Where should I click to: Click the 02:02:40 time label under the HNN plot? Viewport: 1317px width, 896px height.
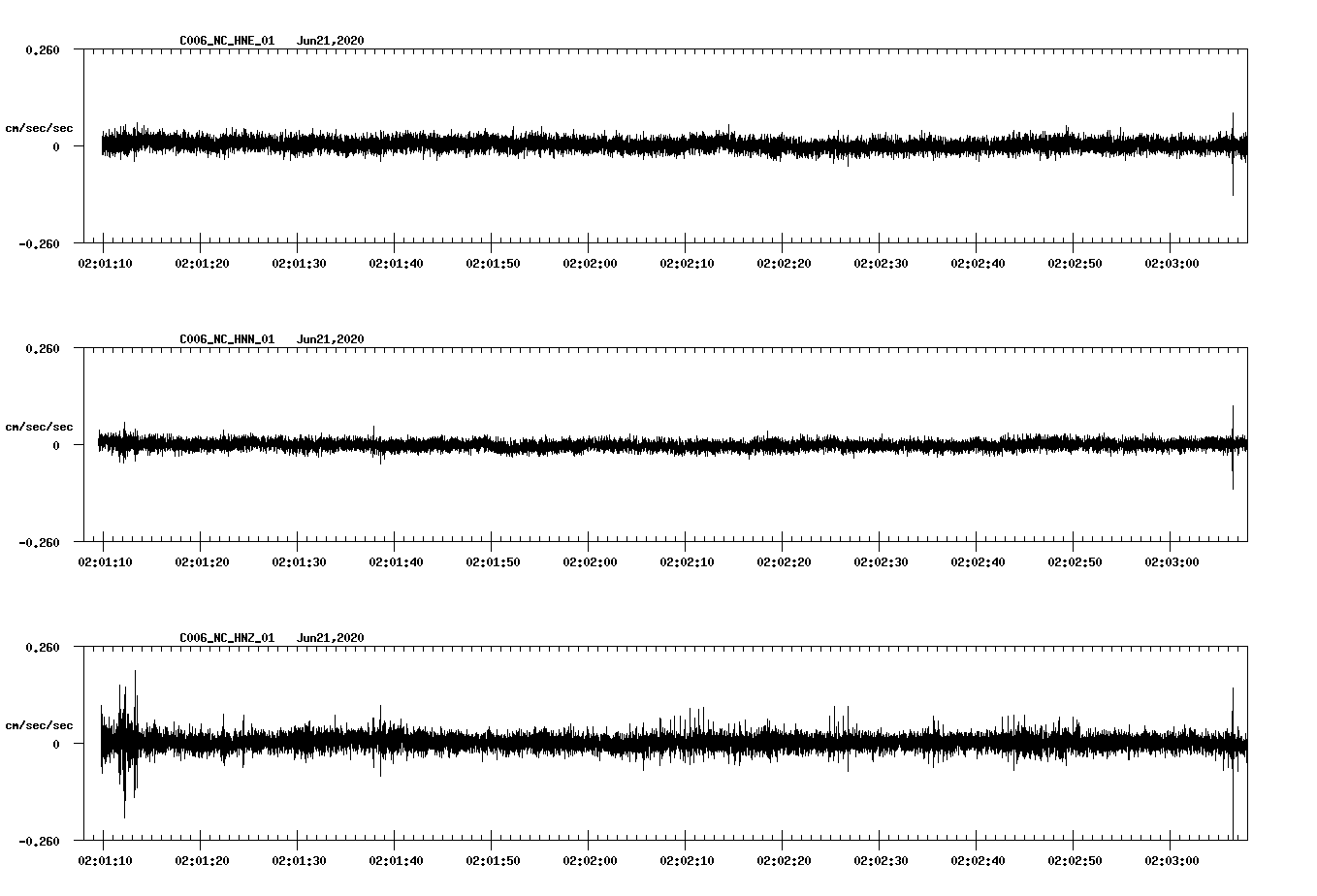tap(978, 562)
